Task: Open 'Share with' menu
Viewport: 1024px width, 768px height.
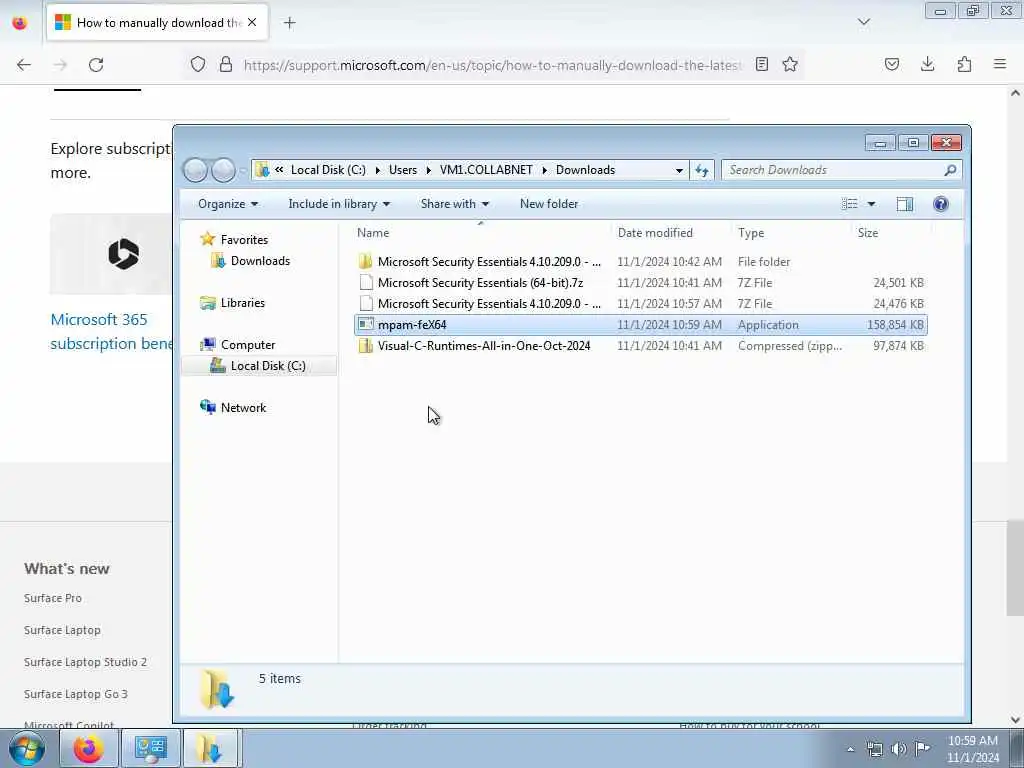Action: pos(455,204)
